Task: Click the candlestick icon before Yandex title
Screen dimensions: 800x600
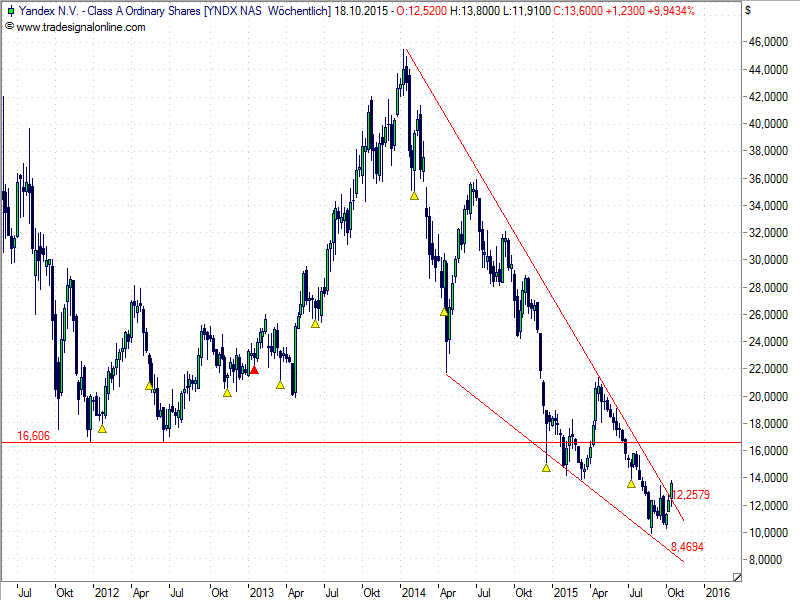Action: click(x=9, y=11)
